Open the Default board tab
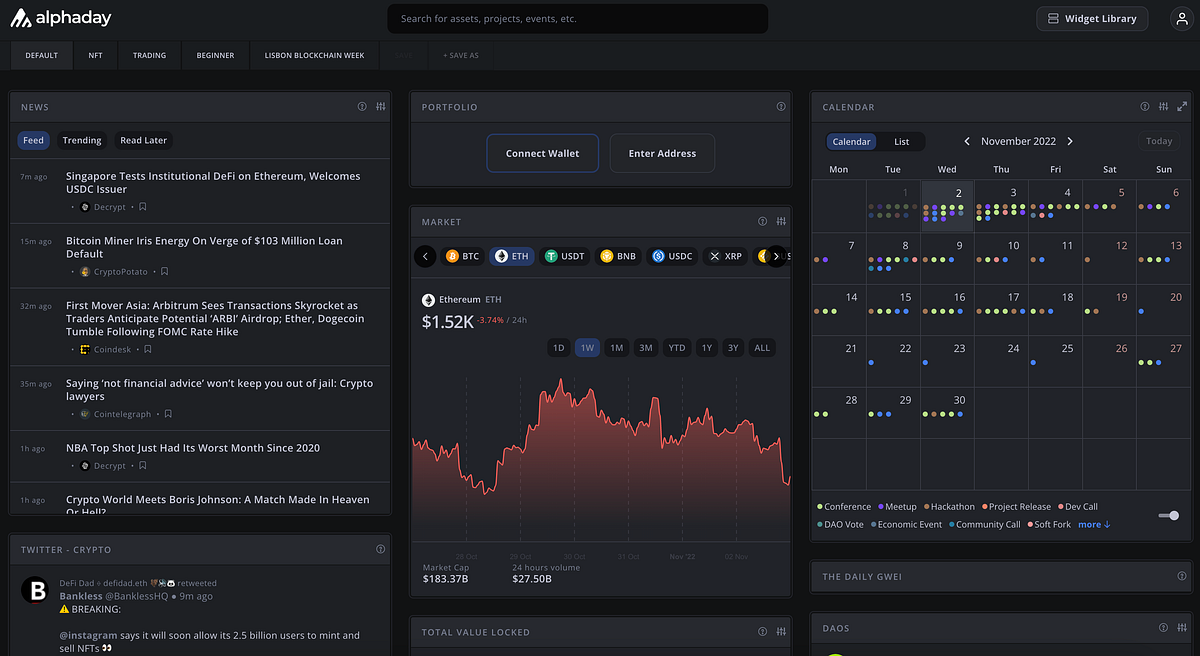 pyautogui.click(x=42, y=55)
